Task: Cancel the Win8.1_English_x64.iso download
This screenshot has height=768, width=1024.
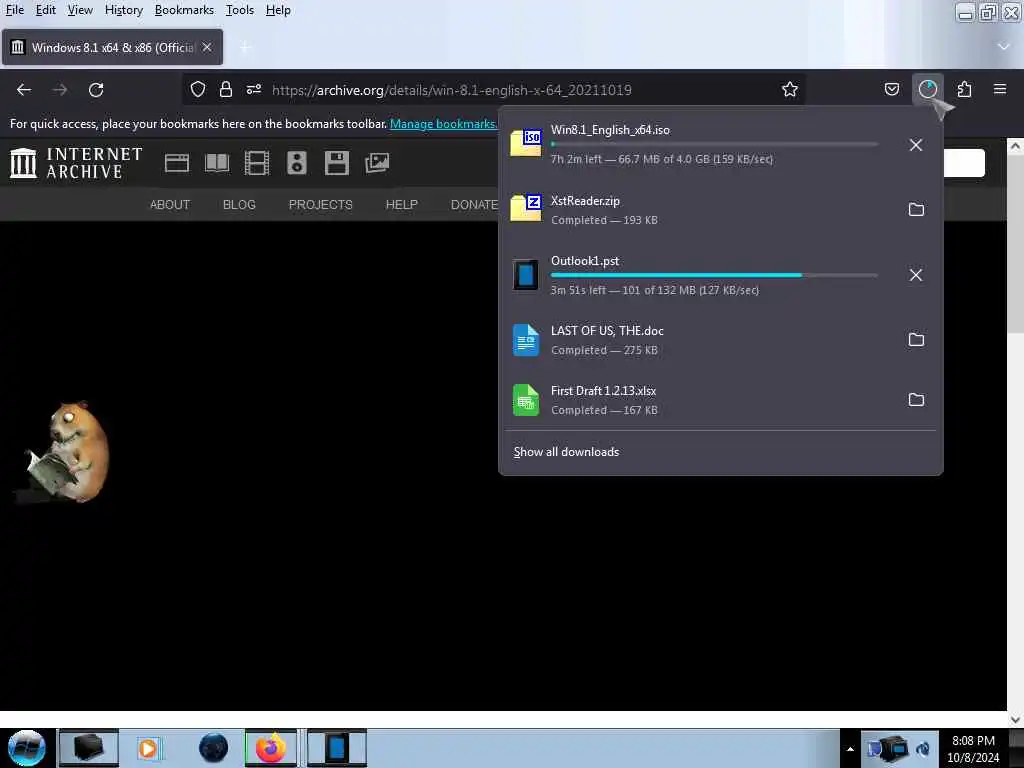Action: point(916,145)
